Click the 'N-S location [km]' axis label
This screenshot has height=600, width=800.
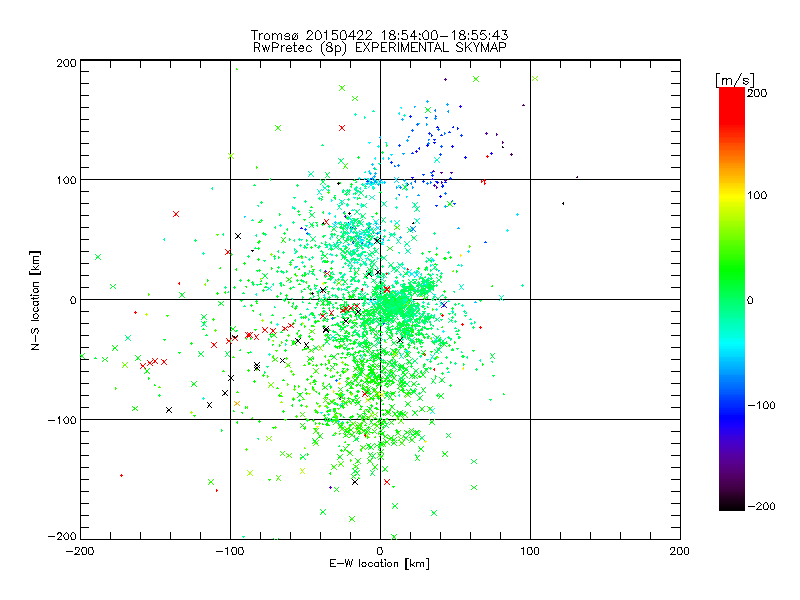click(35, 300)
